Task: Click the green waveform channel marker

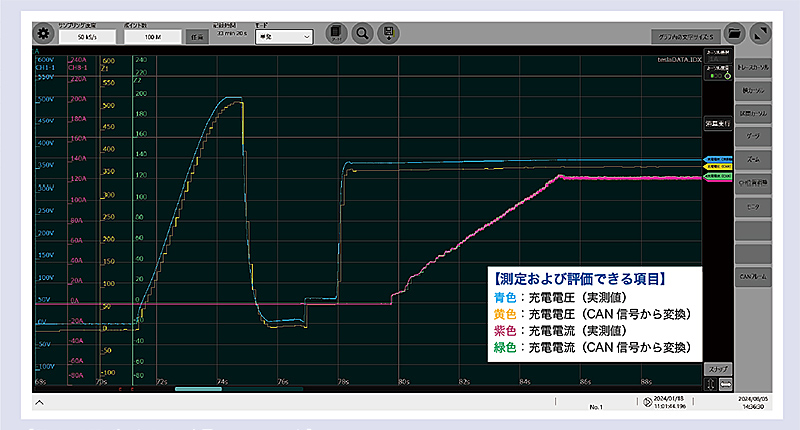Action: [x=717, y=176]
